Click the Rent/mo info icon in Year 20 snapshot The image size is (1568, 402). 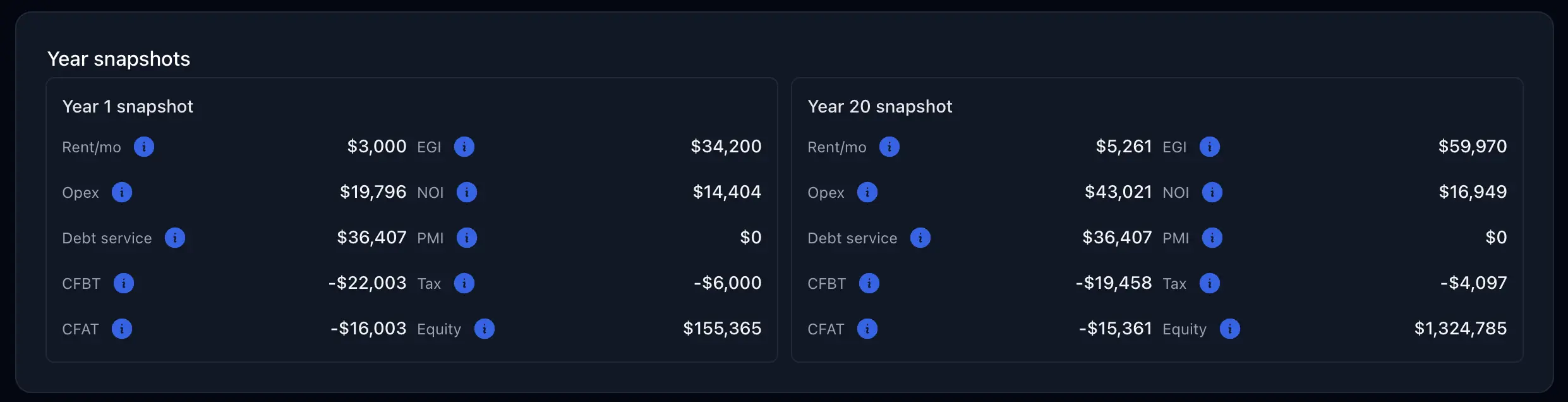pos(891,147)
